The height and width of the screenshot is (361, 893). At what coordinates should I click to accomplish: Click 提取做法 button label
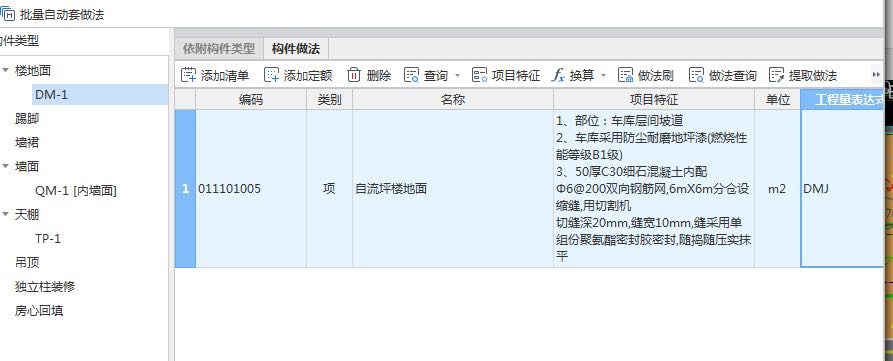point(813,76)
